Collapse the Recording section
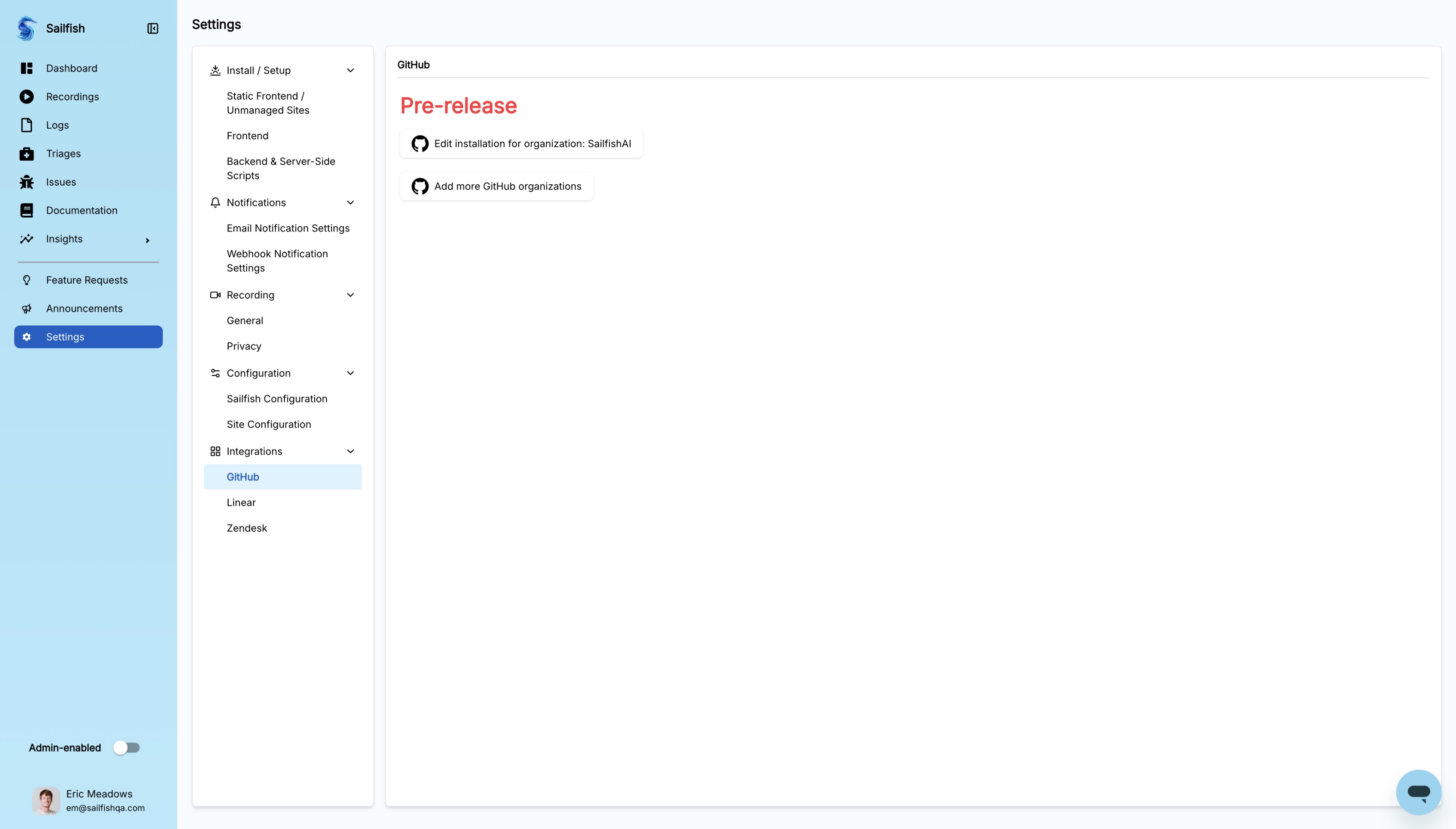Viewport: 1456px width, 829px height. (x=350, y=294)
